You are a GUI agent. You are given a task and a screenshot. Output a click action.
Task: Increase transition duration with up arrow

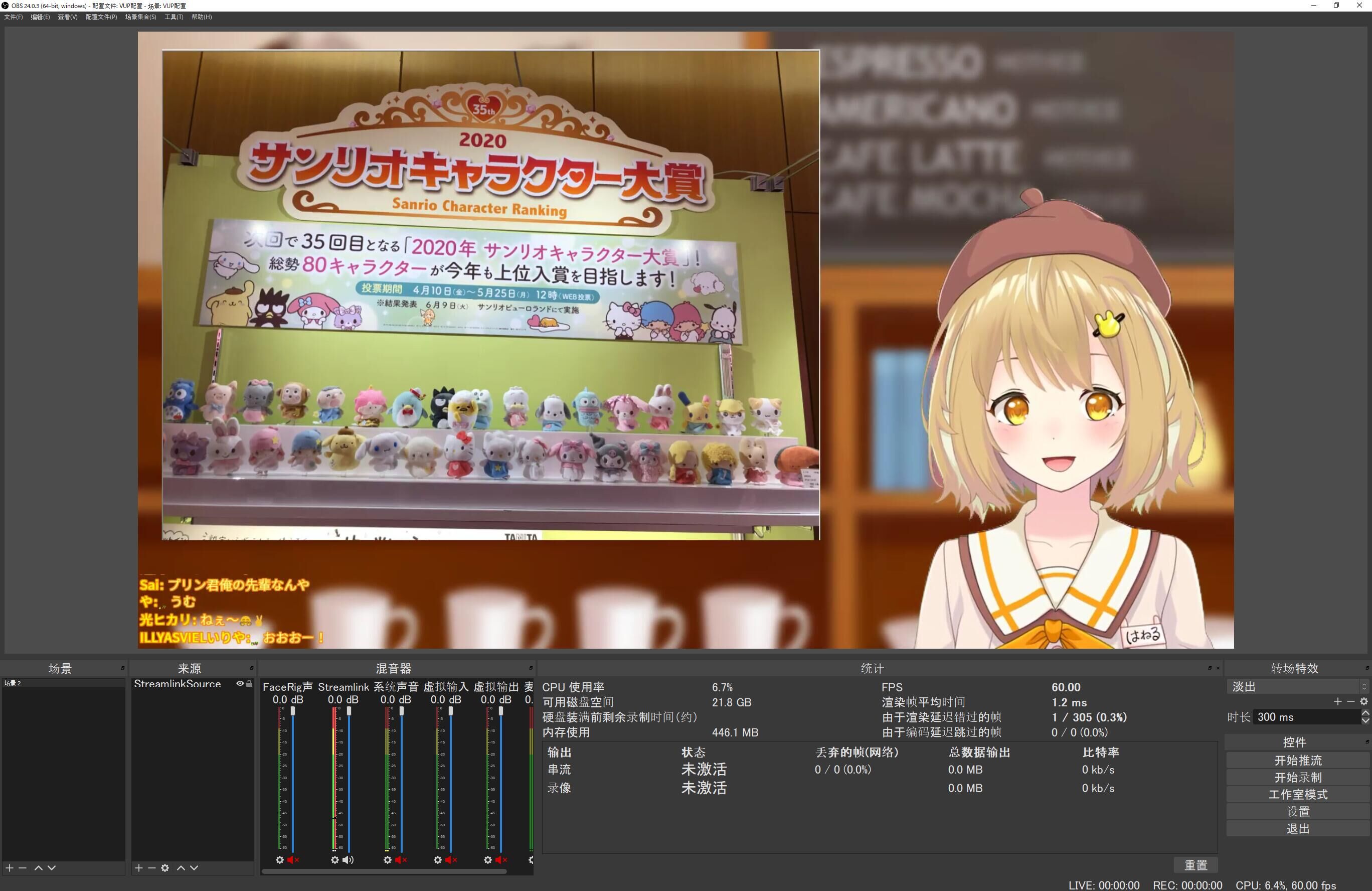[x=1364, y=713]
